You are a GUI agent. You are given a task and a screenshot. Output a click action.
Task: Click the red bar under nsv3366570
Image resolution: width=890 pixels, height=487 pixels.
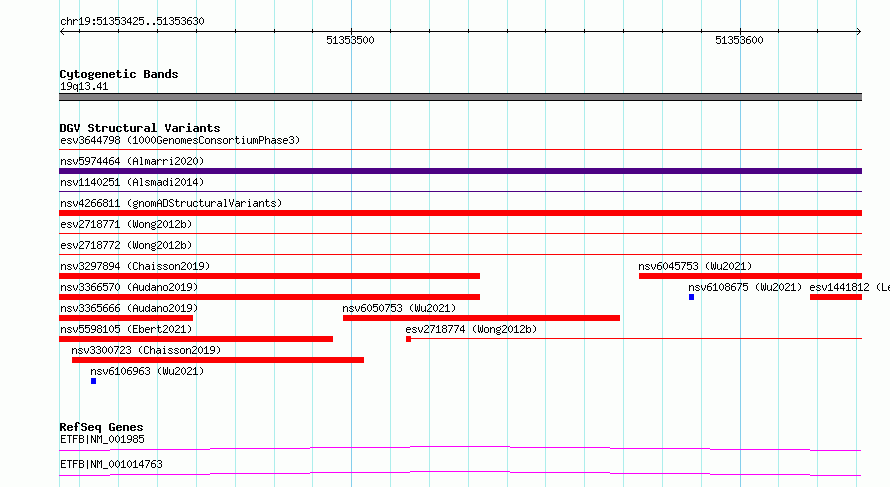[270, 297]
